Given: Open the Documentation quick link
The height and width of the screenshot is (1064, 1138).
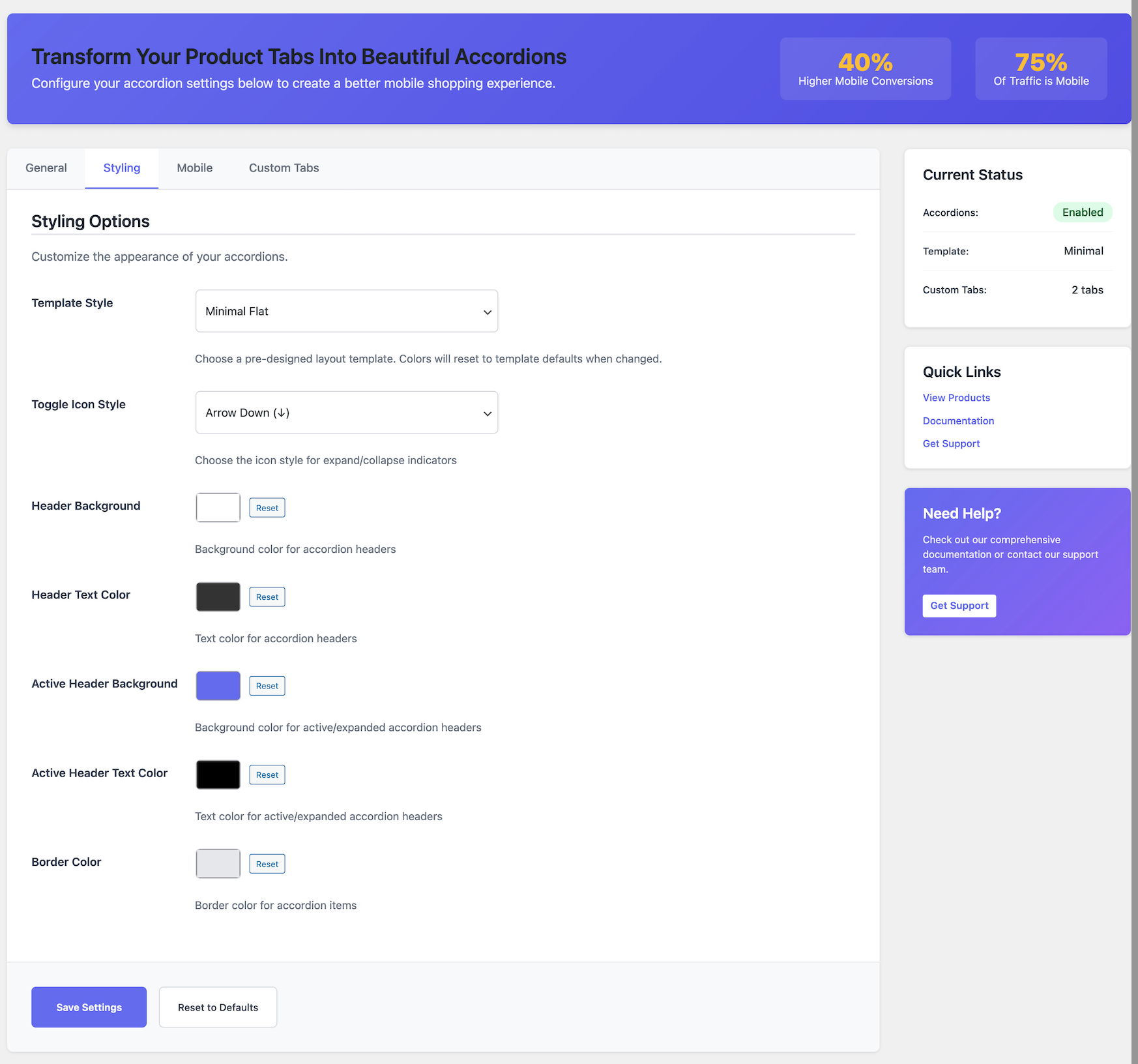Looking at the screenshot, I should point(958,421).
